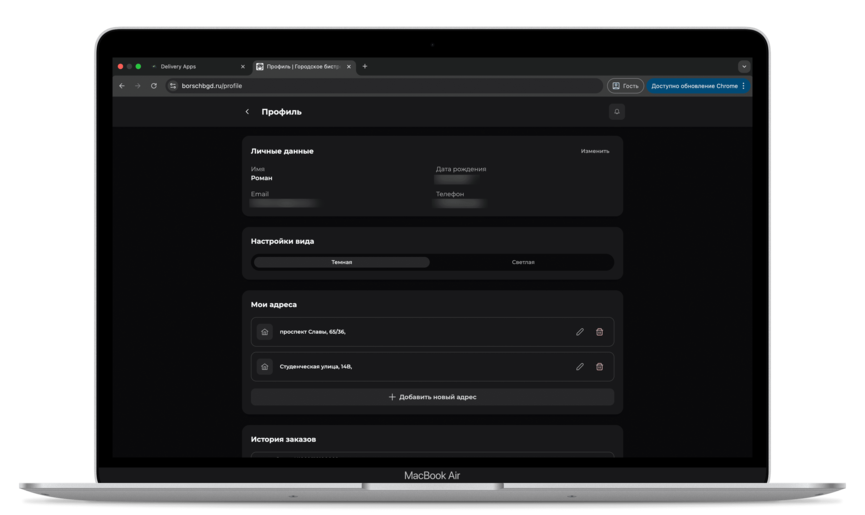Open the Гость profile menu
Image resolution: width=865 pixels, height=515 pixels.
(625, 86)
